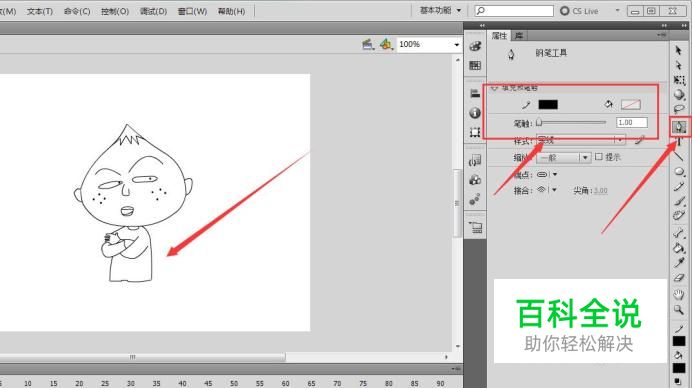This screenshot has height=388, width=692.
Task: Open the Transform panel icon
Action: (475, 132)
